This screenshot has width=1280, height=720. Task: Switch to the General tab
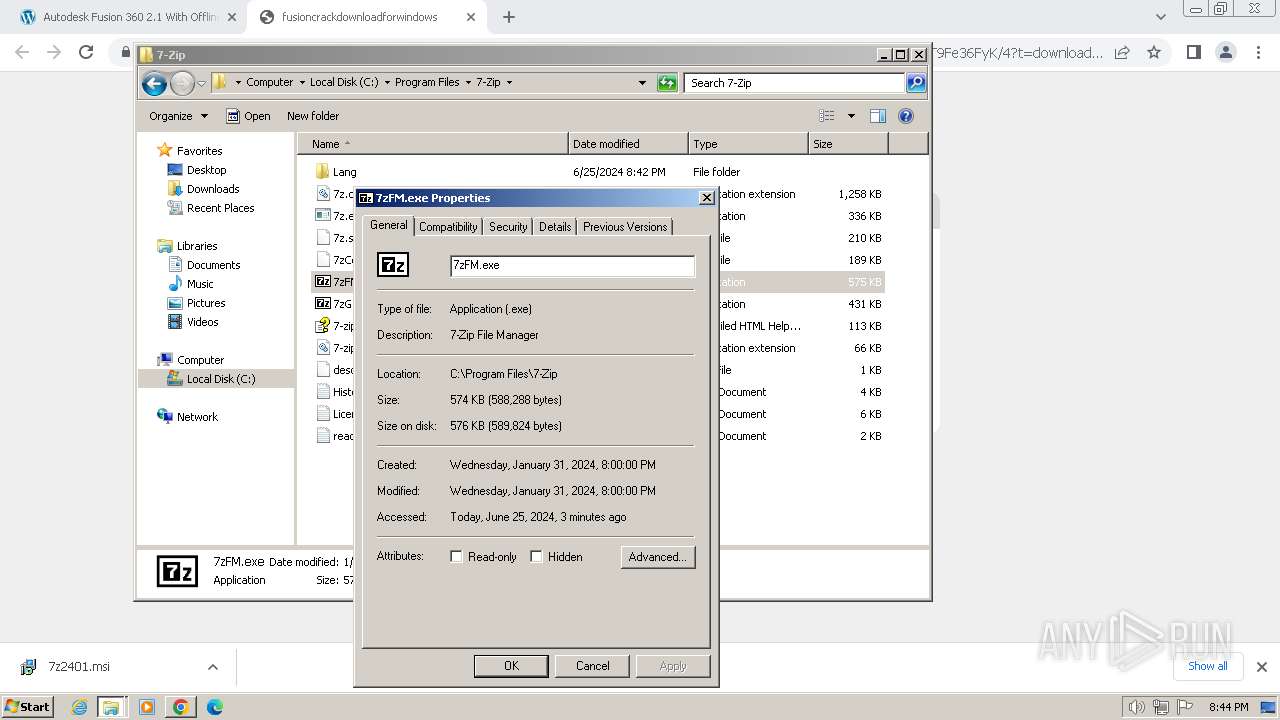point(389,226)
